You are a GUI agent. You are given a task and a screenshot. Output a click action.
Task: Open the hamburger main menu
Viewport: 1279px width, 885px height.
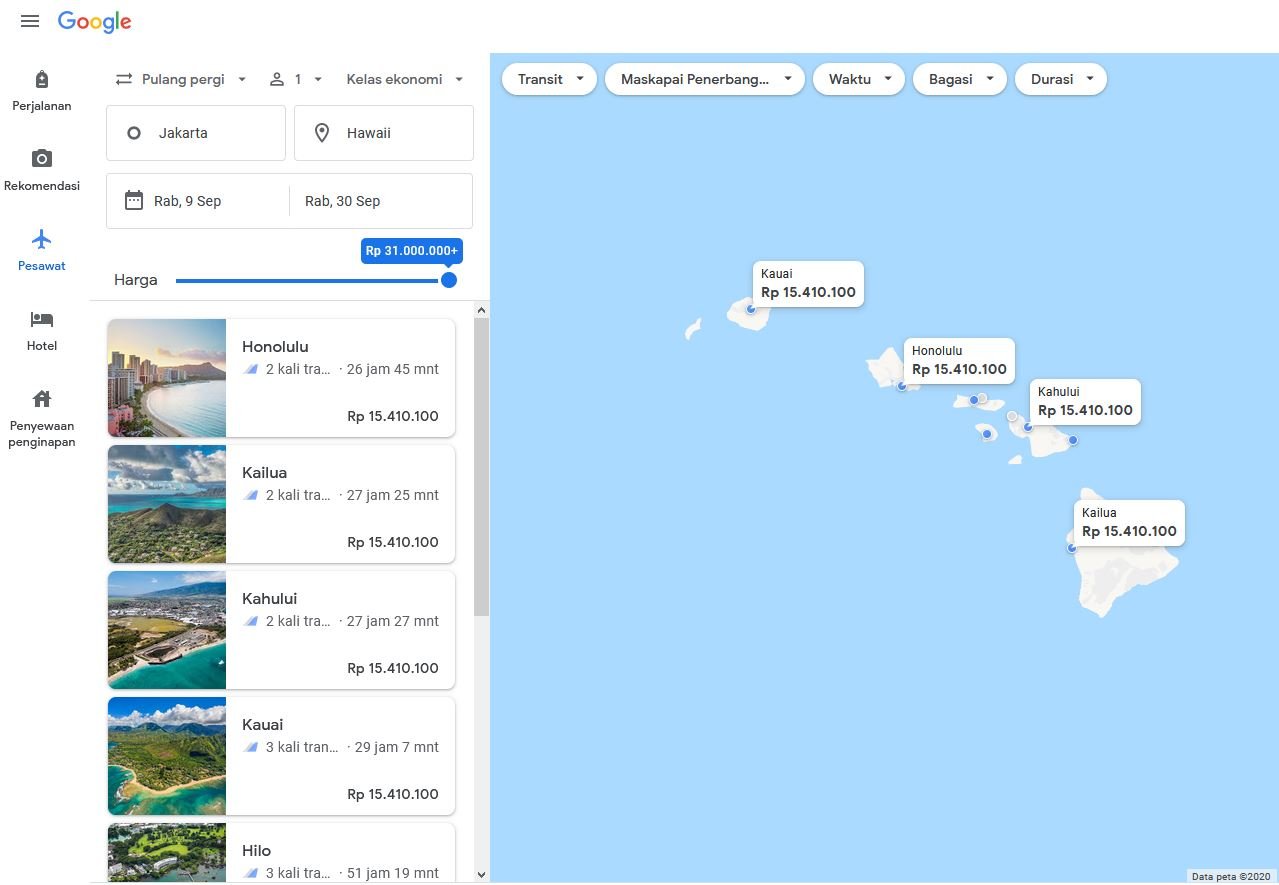pos(30,21)
